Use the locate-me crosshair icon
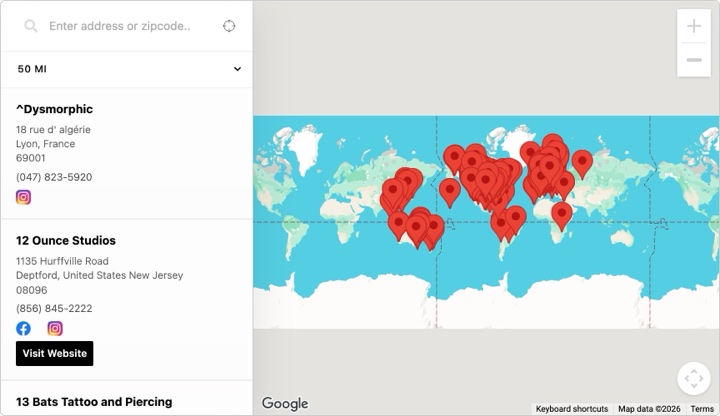This screenshot has width=720, height=416. [229, 26]
